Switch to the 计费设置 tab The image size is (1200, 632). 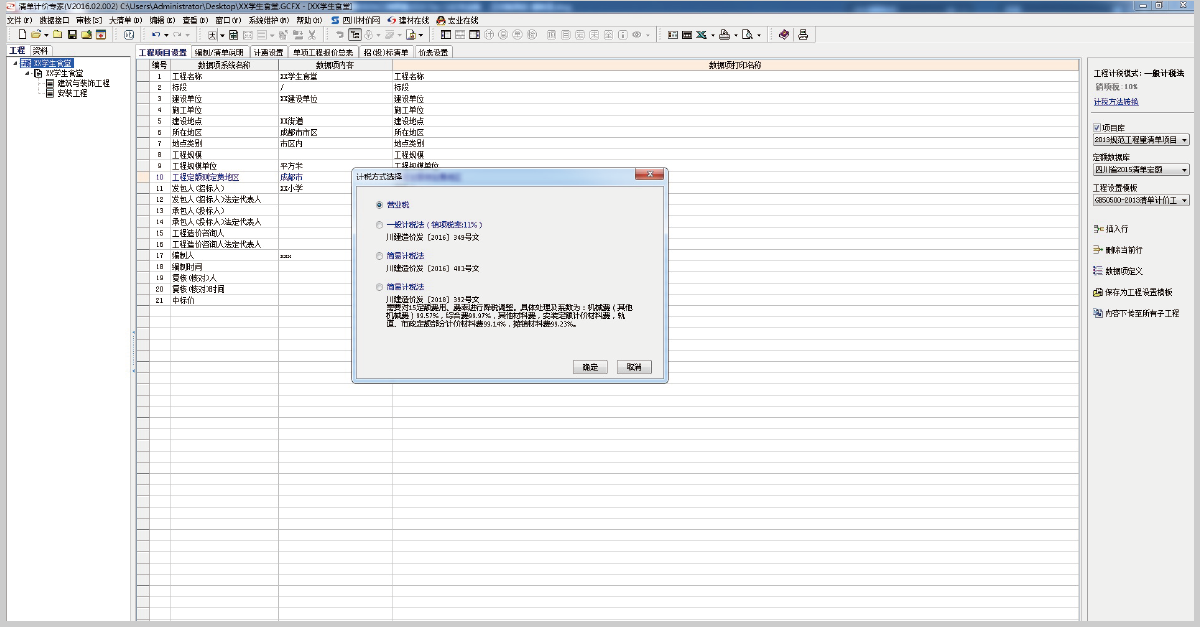pyautogui.click(x=268, y=52)
